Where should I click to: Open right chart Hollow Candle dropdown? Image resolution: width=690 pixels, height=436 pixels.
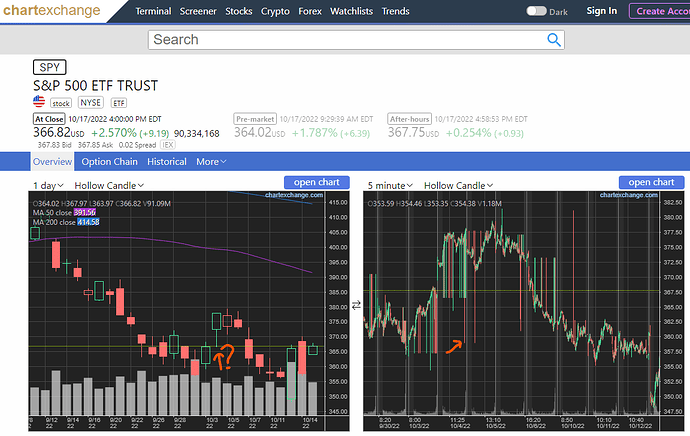click(459, 186)
